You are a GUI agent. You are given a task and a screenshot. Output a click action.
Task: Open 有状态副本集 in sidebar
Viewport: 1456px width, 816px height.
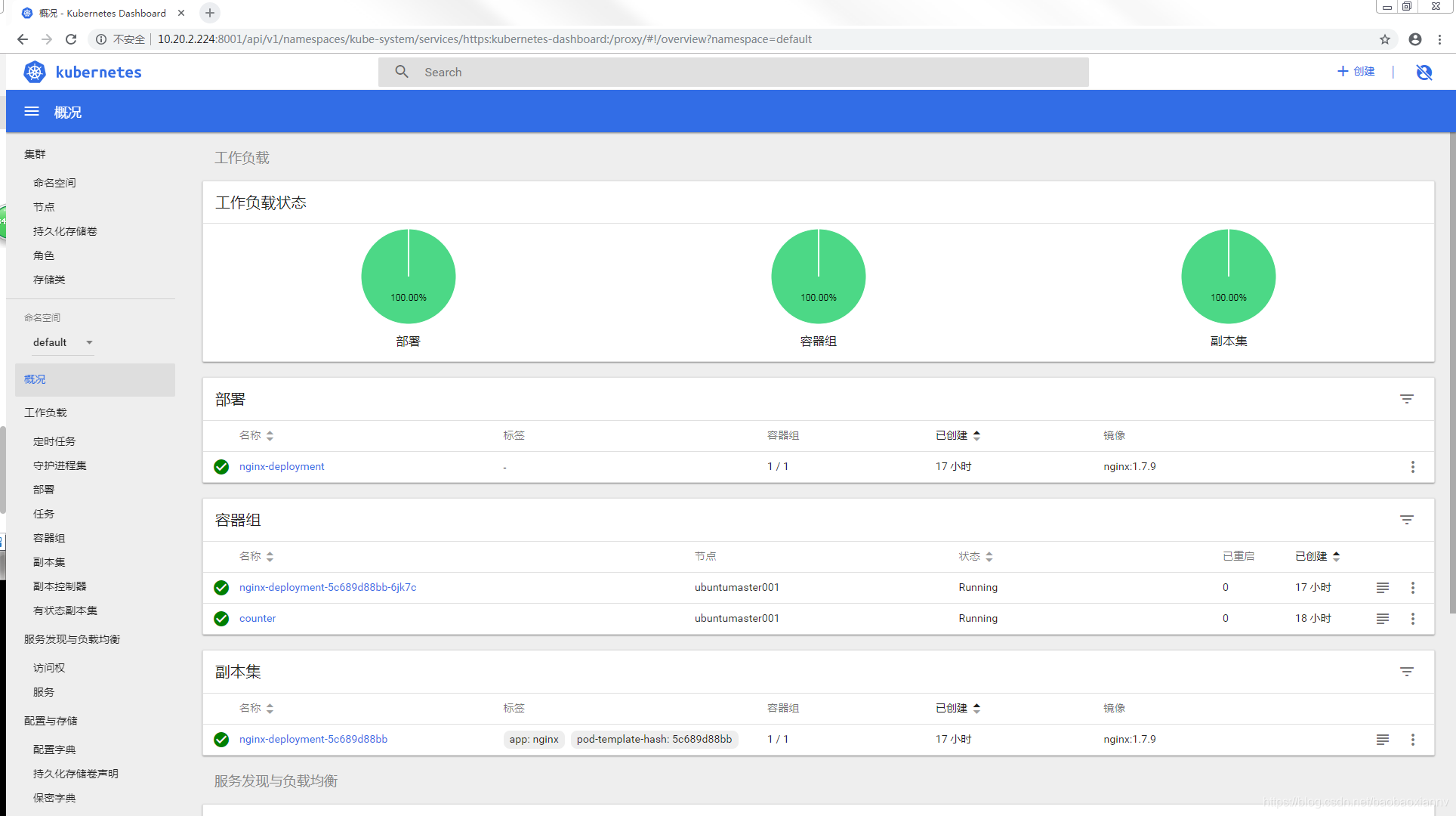click(x=65, y=610)
